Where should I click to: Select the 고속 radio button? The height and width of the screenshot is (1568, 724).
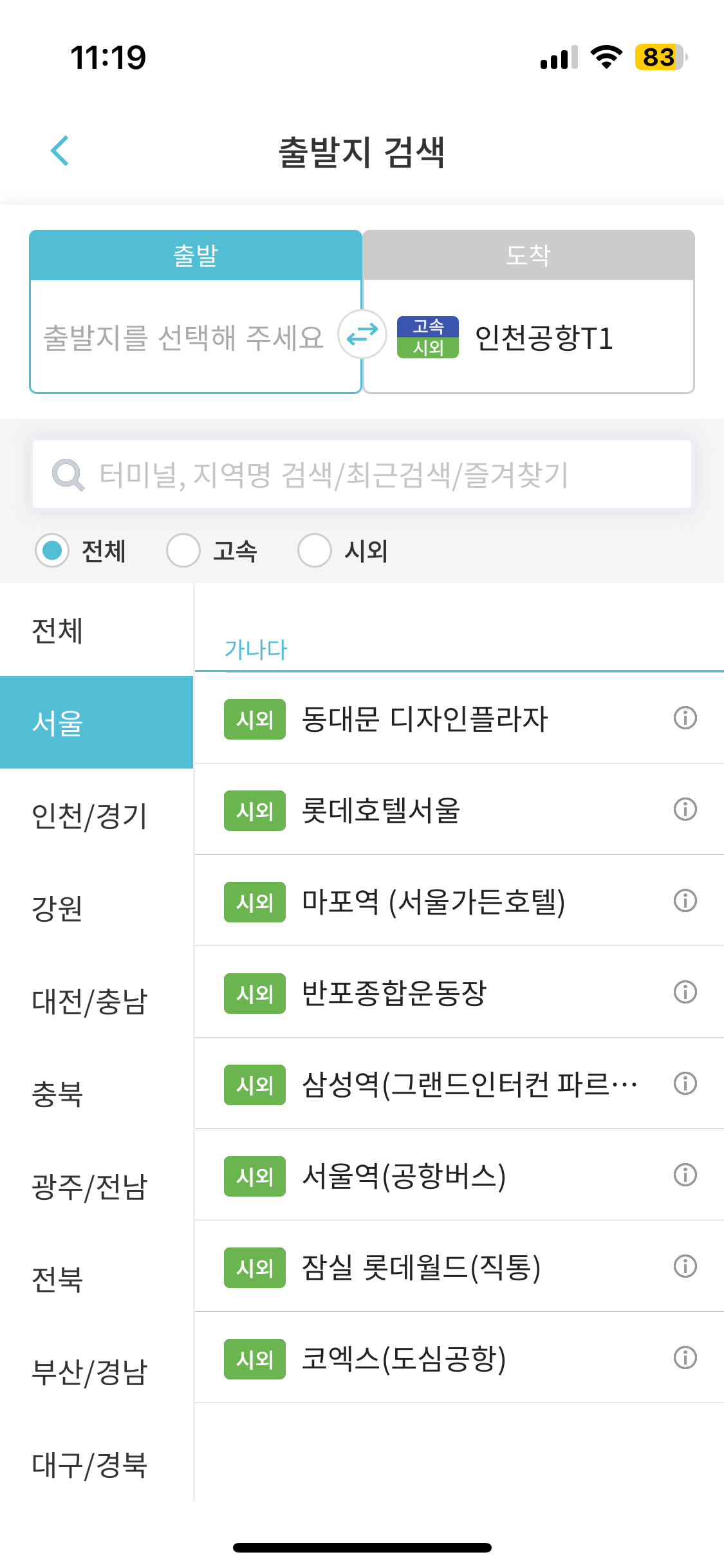(x=184, y=550)
